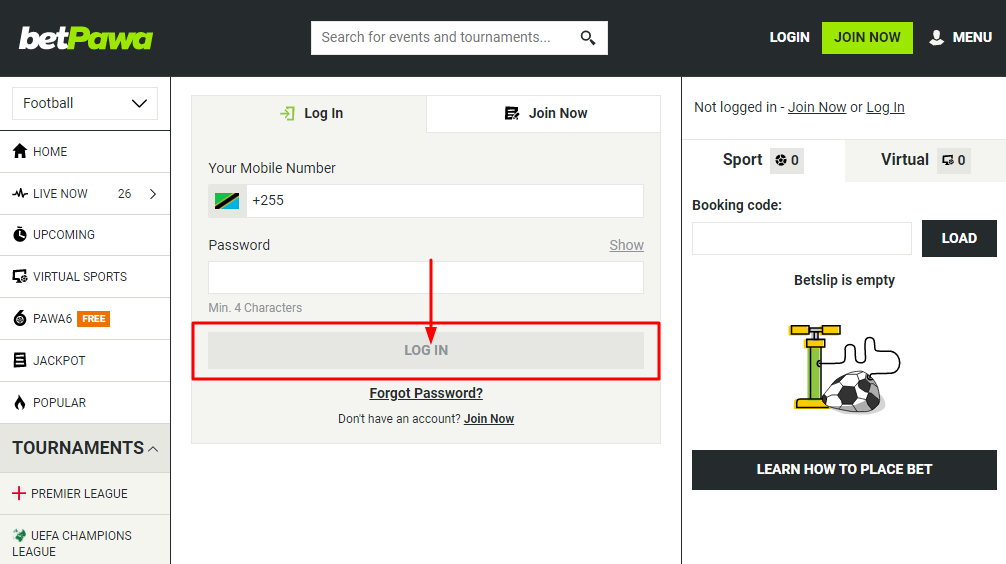
Task: Click the Popular flame icon
Action: 20,402
